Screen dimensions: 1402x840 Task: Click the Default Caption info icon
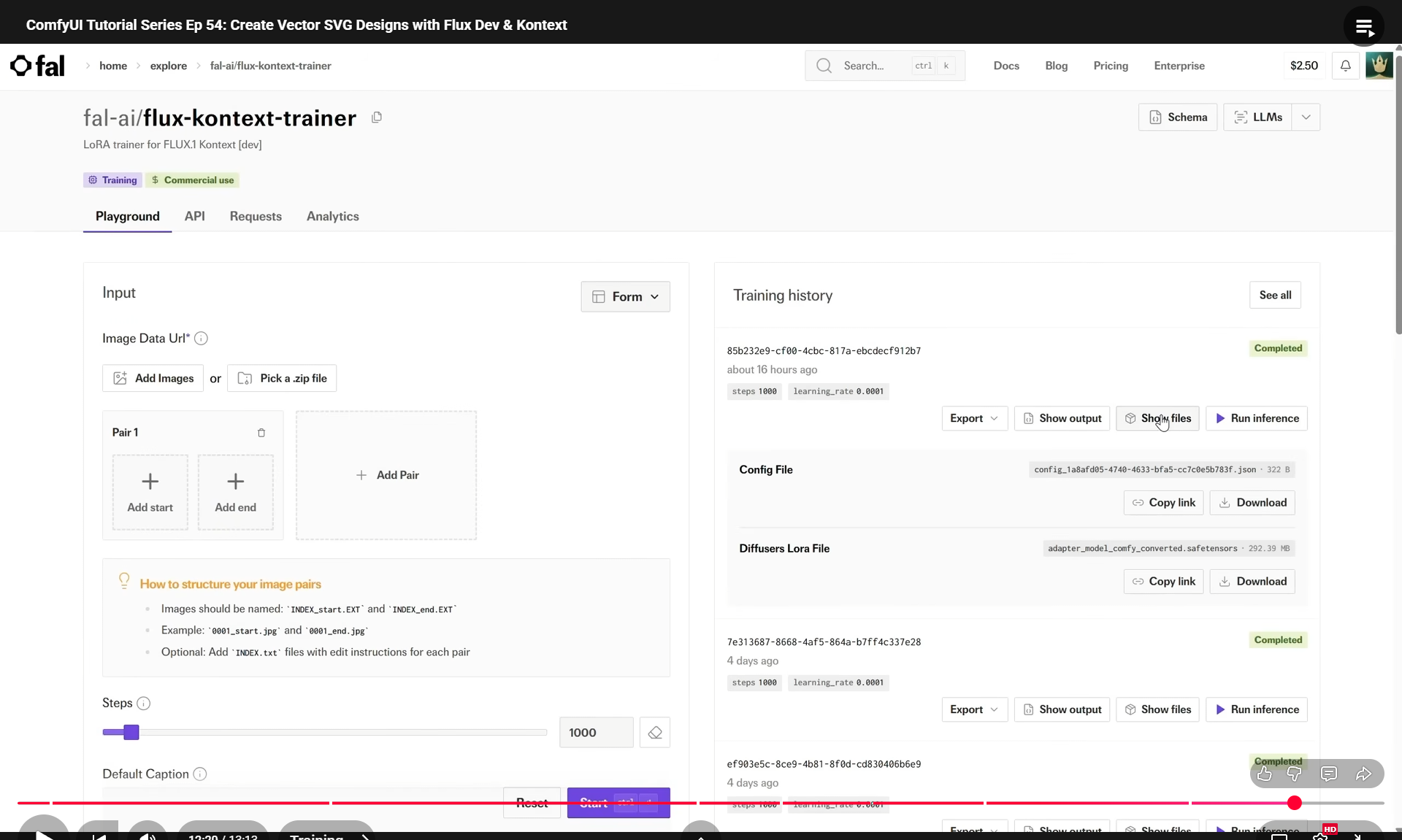click(200, 774)
